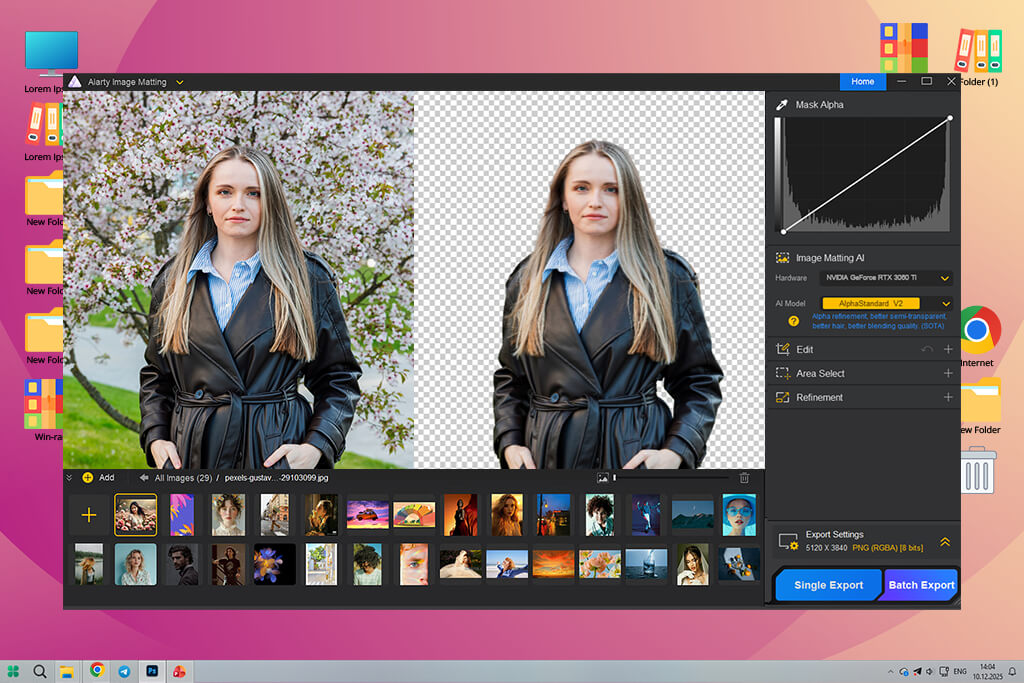Collapse the image tray with double chevron
The width and height of the screenshot is (1024, 683).
69,478
